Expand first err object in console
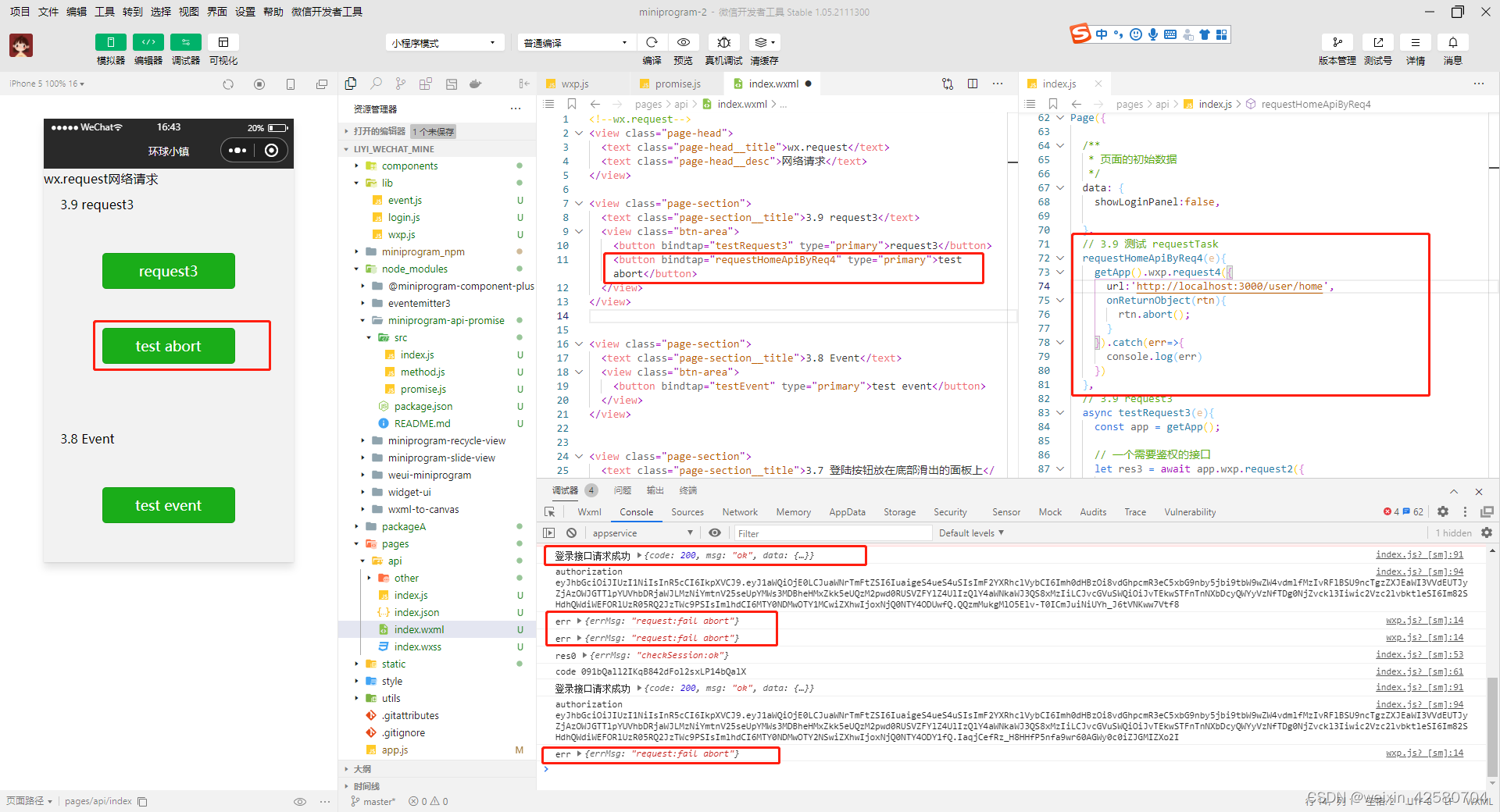 point(579,621)
